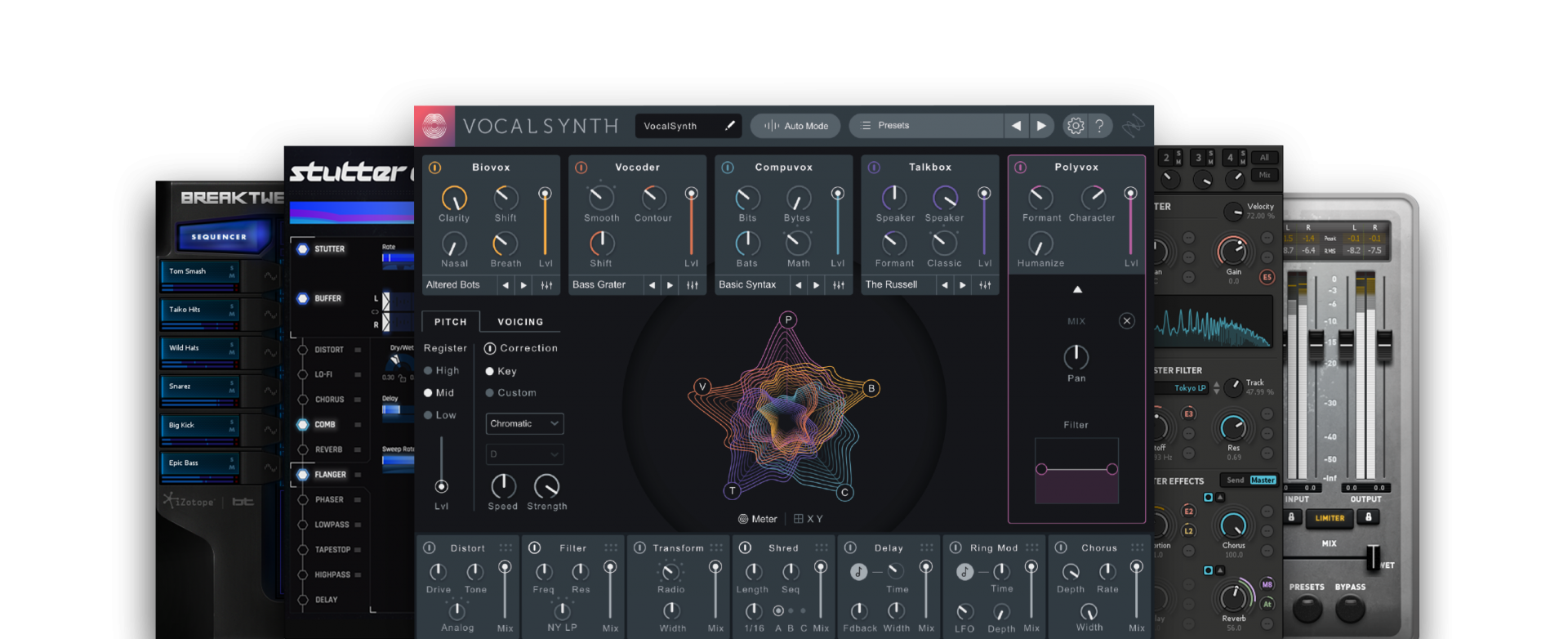Viewport: 1568px width, 639px height.
Task: Select the High register option
Action: pos(428,371)
